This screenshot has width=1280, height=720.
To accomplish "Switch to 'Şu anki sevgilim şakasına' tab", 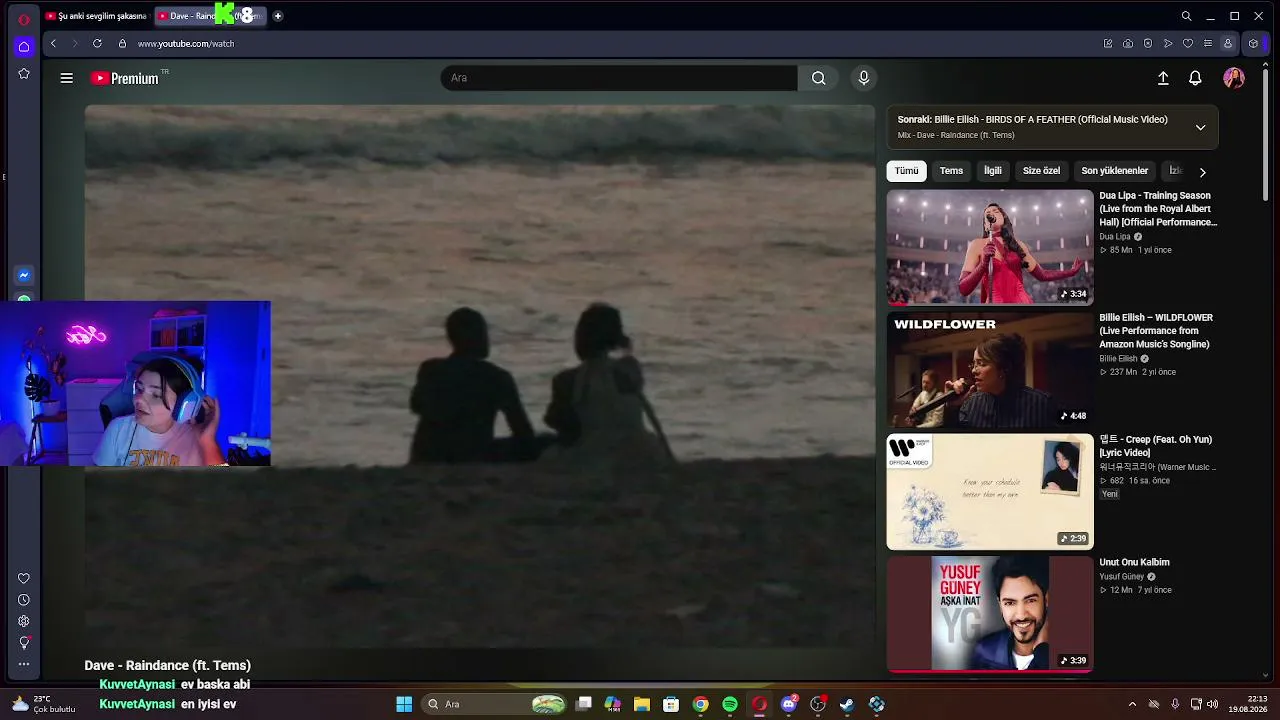I will (x=96, y=16).
